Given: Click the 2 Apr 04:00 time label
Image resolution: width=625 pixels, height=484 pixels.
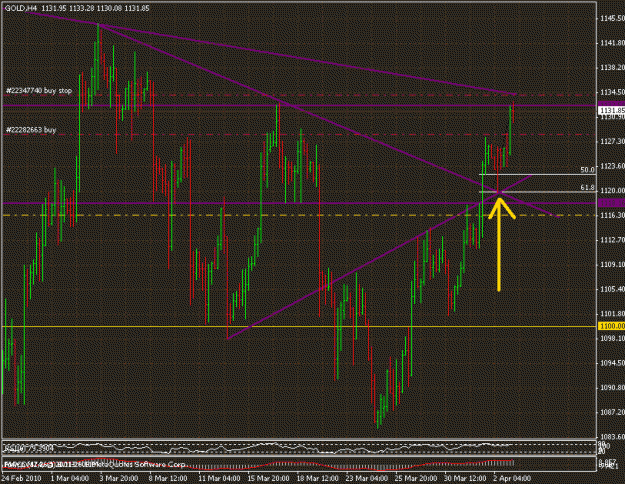Looking at the screenshot, I should pyautogui.click(x=512, y=478).
